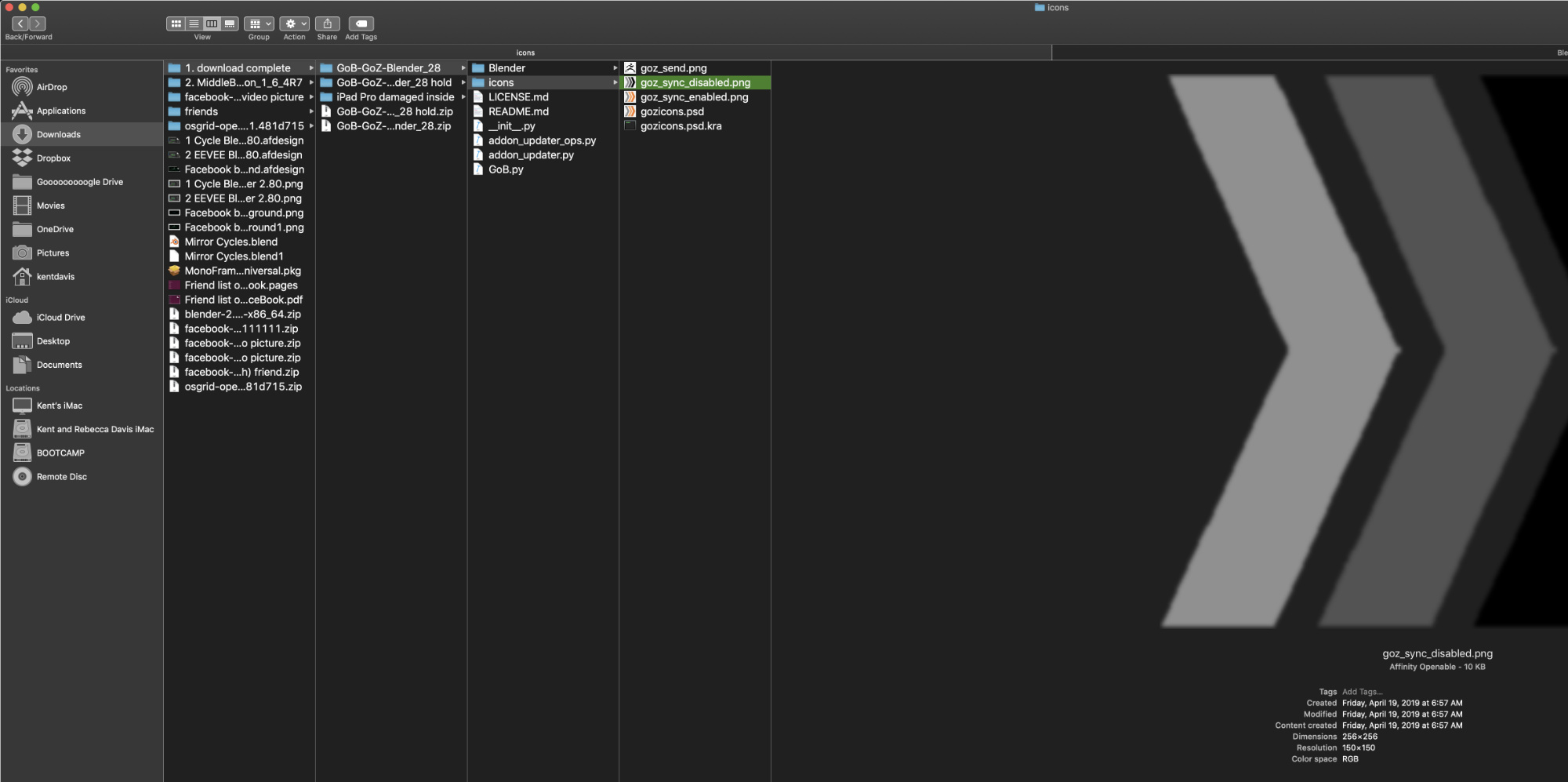
Task: Open the BOOTCAMP volume in sidebar
Action: click(x=60, y=453)
